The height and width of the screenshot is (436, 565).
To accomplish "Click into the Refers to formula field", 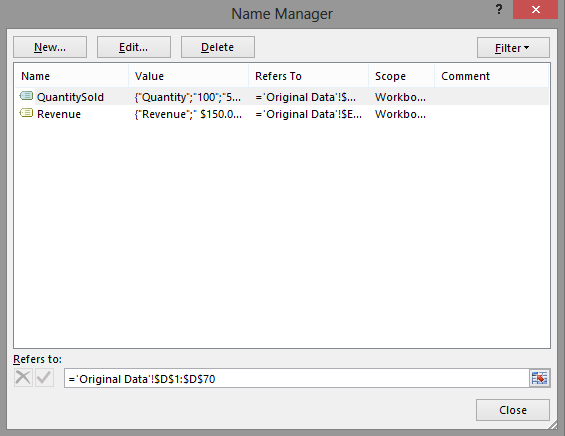I will pos(297,378).
